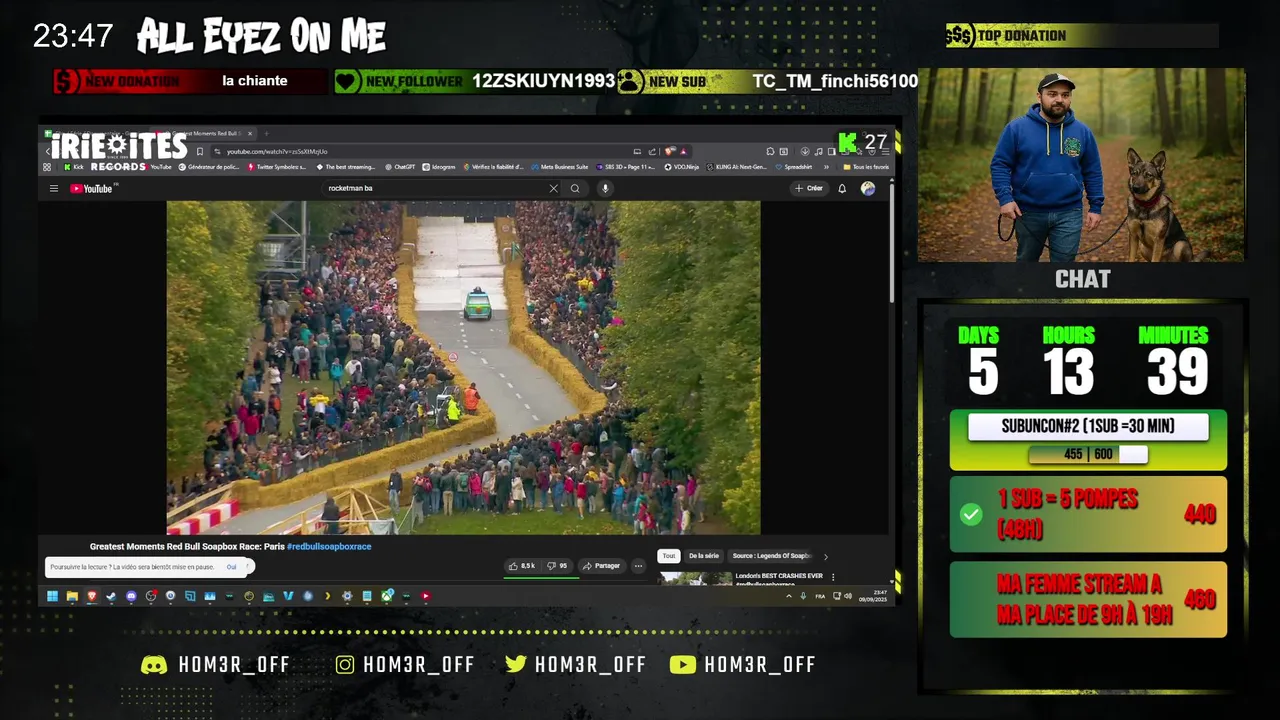Dislike the video with the thumbs-down button
This screenshot has height=720, width=1280.
(557, 566)
